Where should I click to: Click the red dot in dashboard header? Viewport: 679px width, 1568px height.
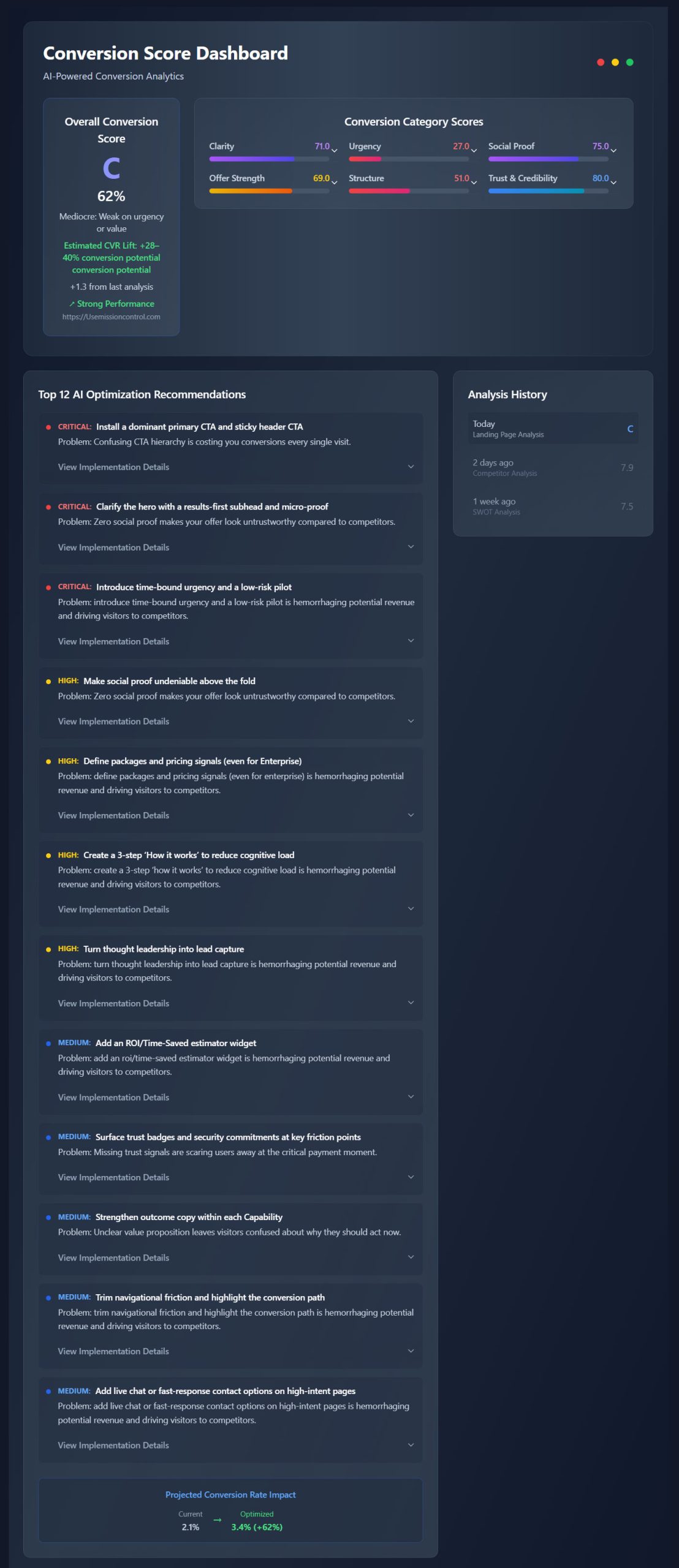601,62
